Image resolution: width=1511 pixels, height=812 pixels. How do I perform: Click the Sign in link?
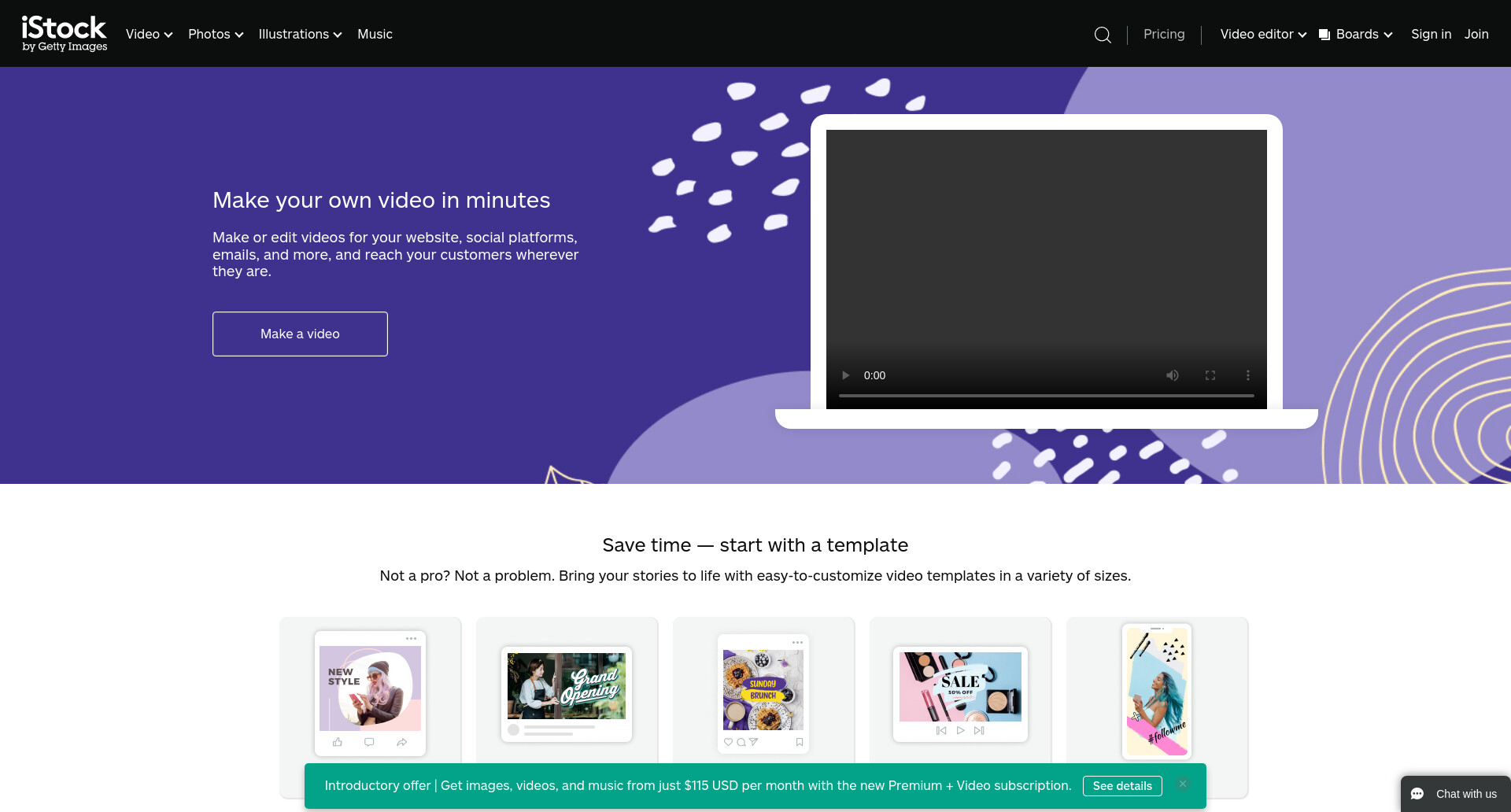(1431, 34)
